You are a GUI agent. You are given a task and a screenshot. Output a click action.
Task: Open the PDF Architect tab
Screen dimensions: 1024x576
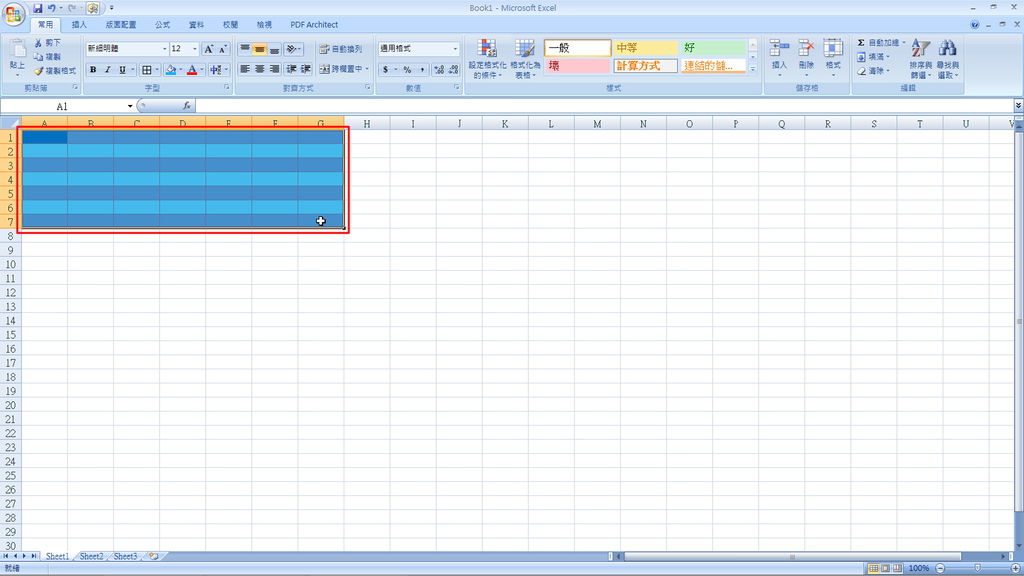[x=314, y=25]
